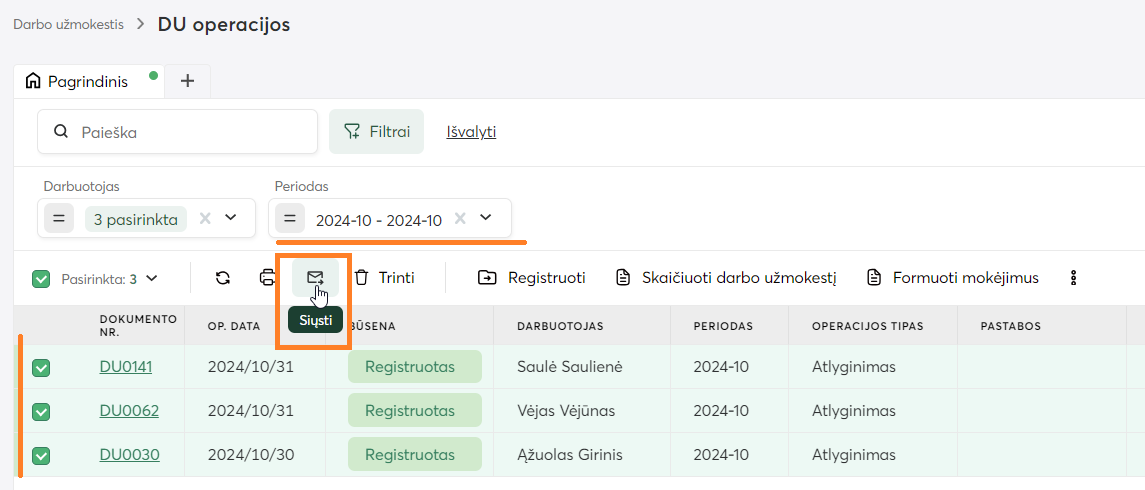Clear the Periodas filter value

coord(460,218)
